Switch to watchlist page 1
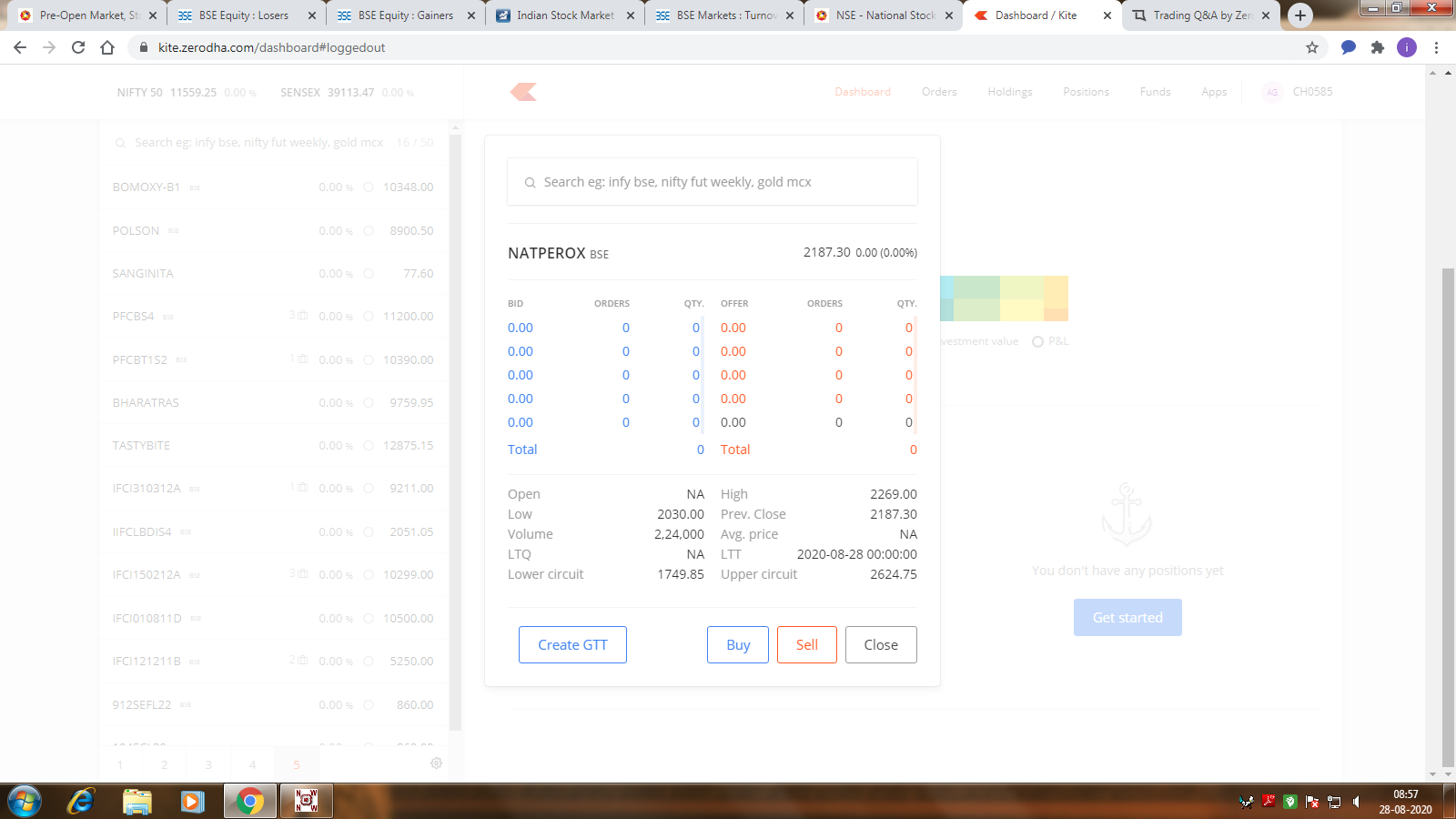Viewport: 1456px width, 819px height. [120, 765]
